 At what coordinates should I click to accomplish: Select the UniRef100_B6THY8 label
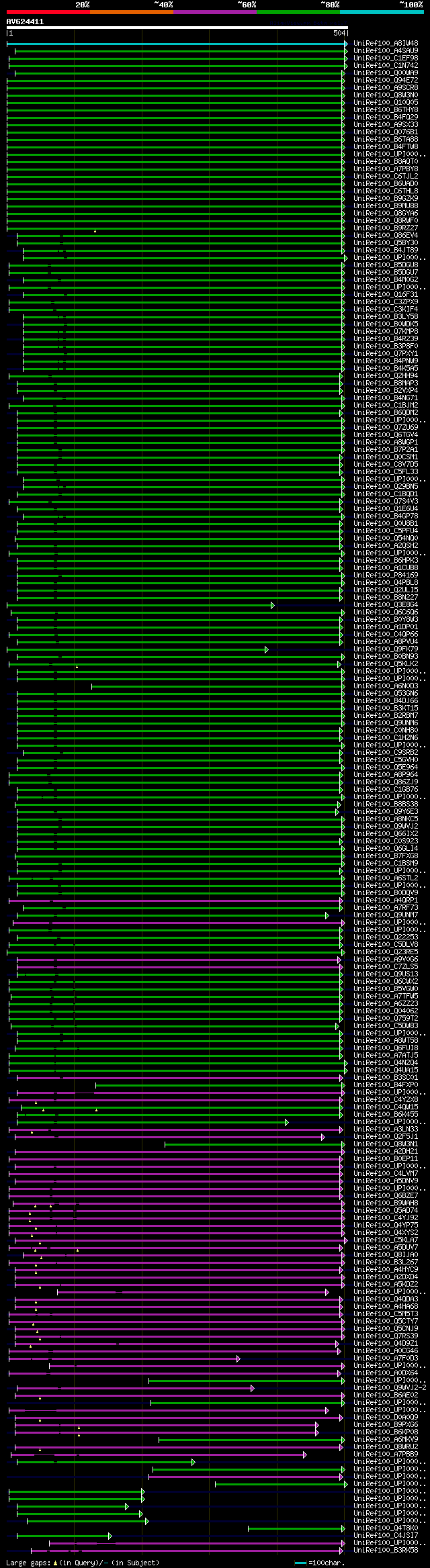386,110
